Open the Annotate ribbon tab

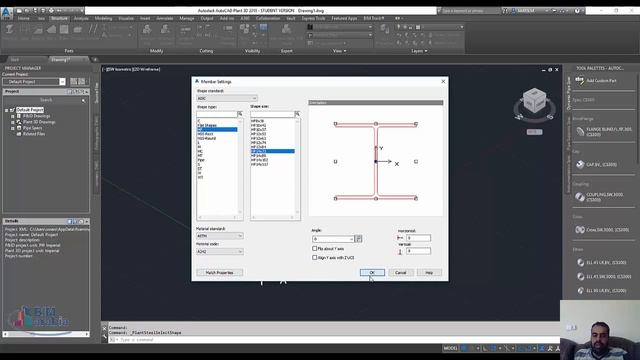click(x=164, y=18)
